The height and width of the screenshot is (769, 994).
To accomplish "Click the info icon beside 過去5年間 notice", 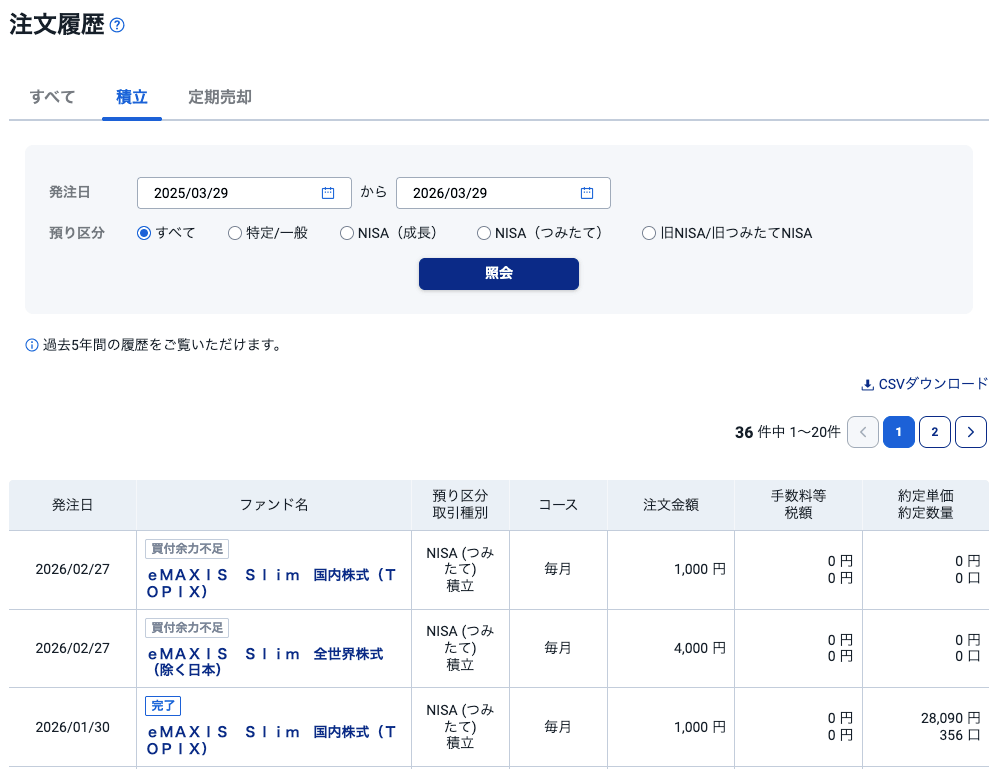I will 32,345.
